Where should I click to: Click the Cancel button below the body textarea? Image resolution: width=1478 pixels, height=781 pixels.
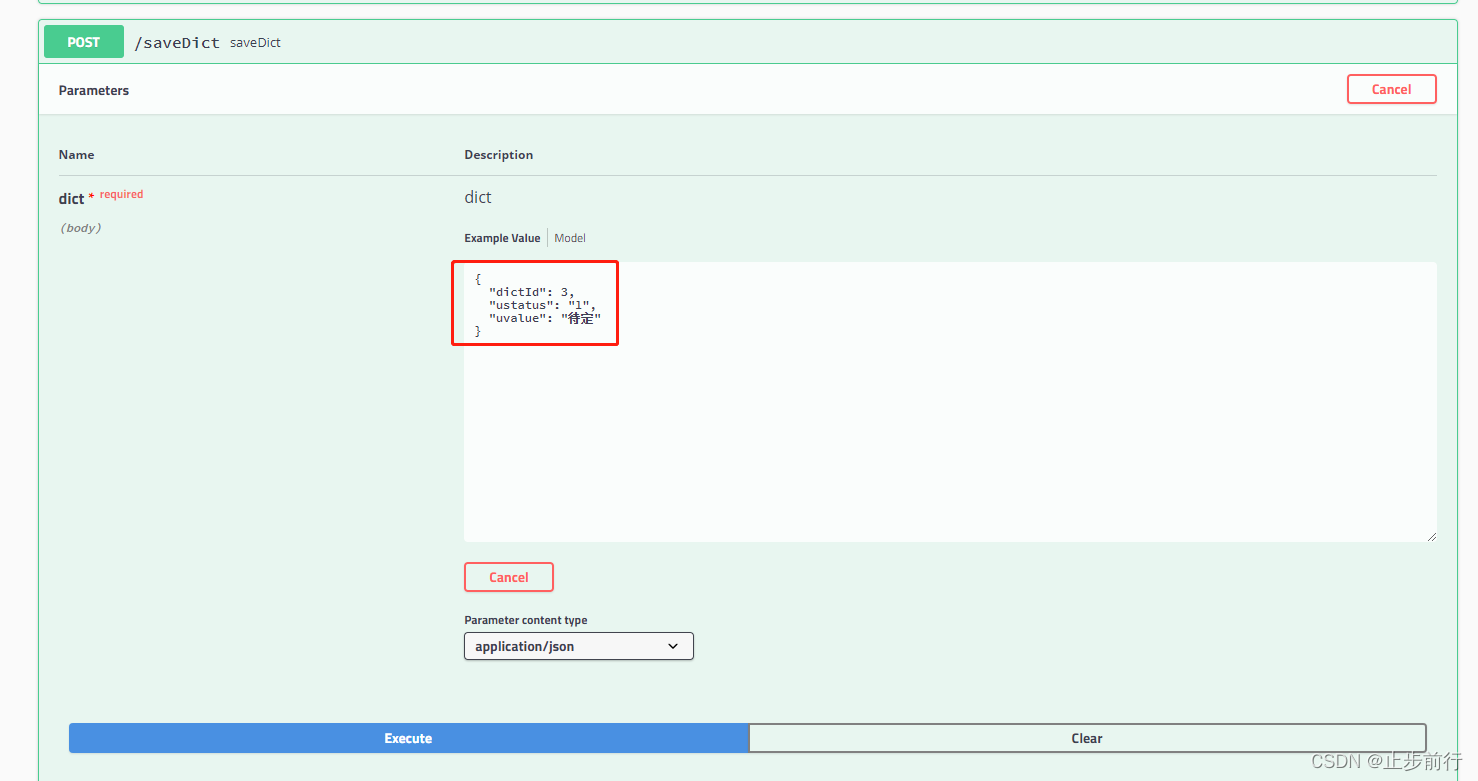coord(508,577)
